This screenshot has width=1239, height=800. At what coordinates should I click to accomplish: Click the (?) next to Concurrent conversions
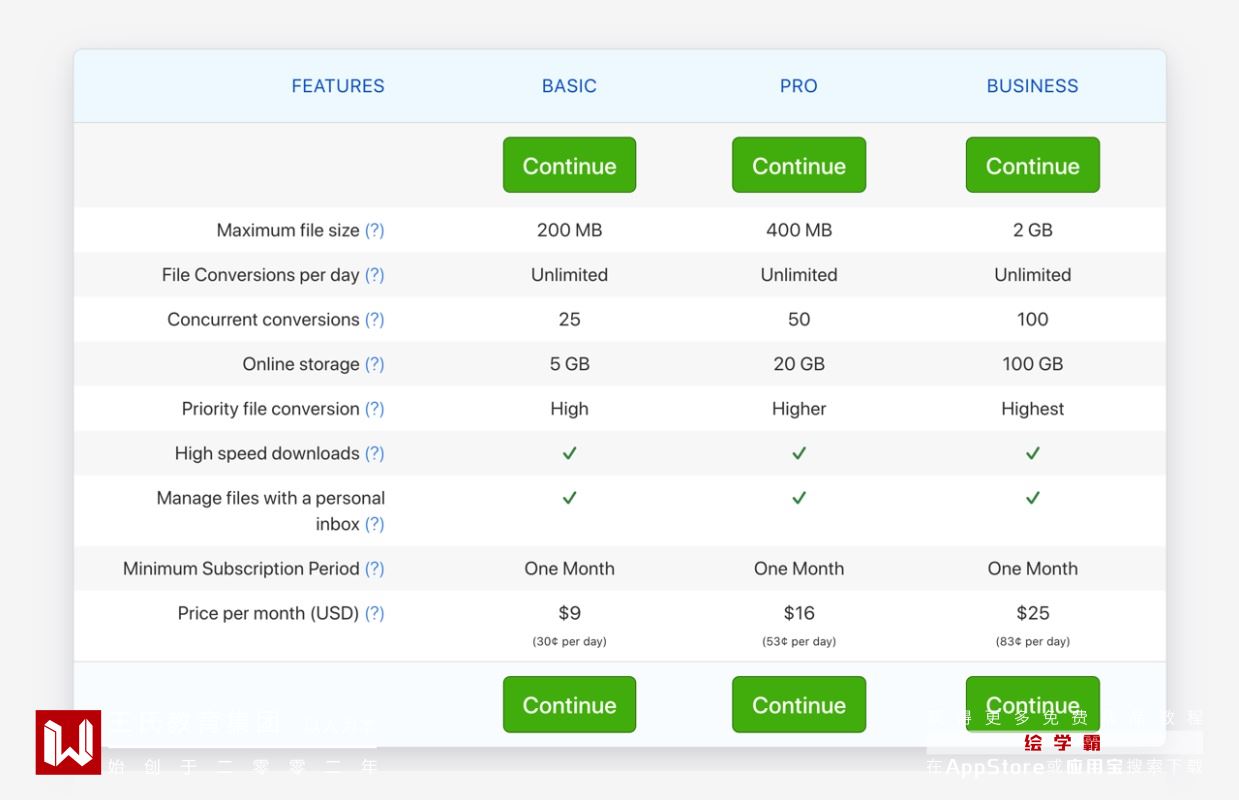[x=374, y=320]
